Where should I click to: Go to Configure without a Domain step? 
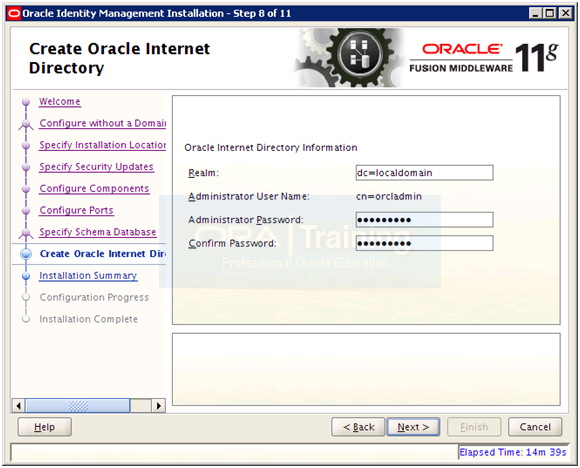[102, 123]
